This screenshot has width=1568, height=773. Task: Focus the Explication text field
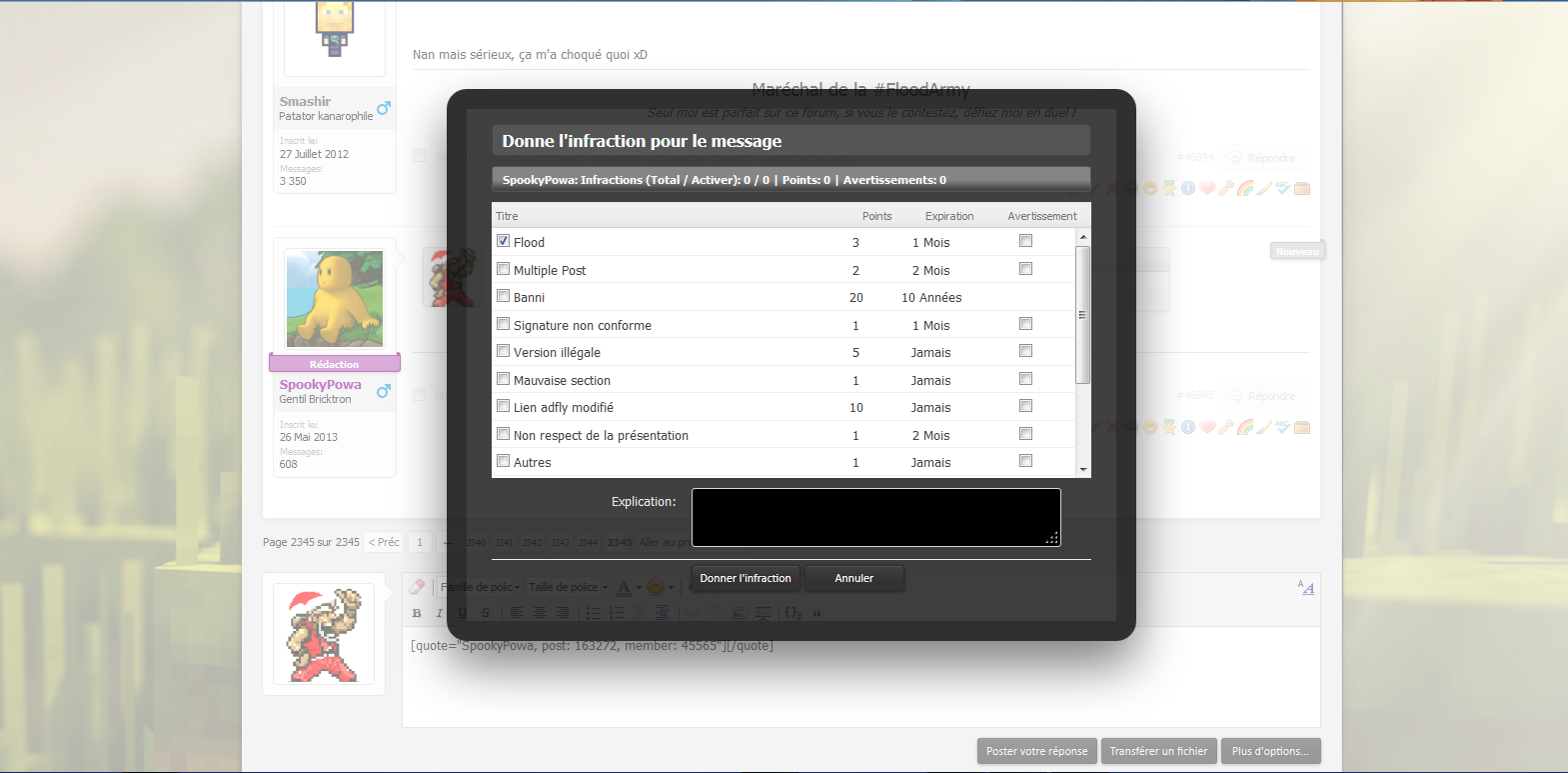876,517
